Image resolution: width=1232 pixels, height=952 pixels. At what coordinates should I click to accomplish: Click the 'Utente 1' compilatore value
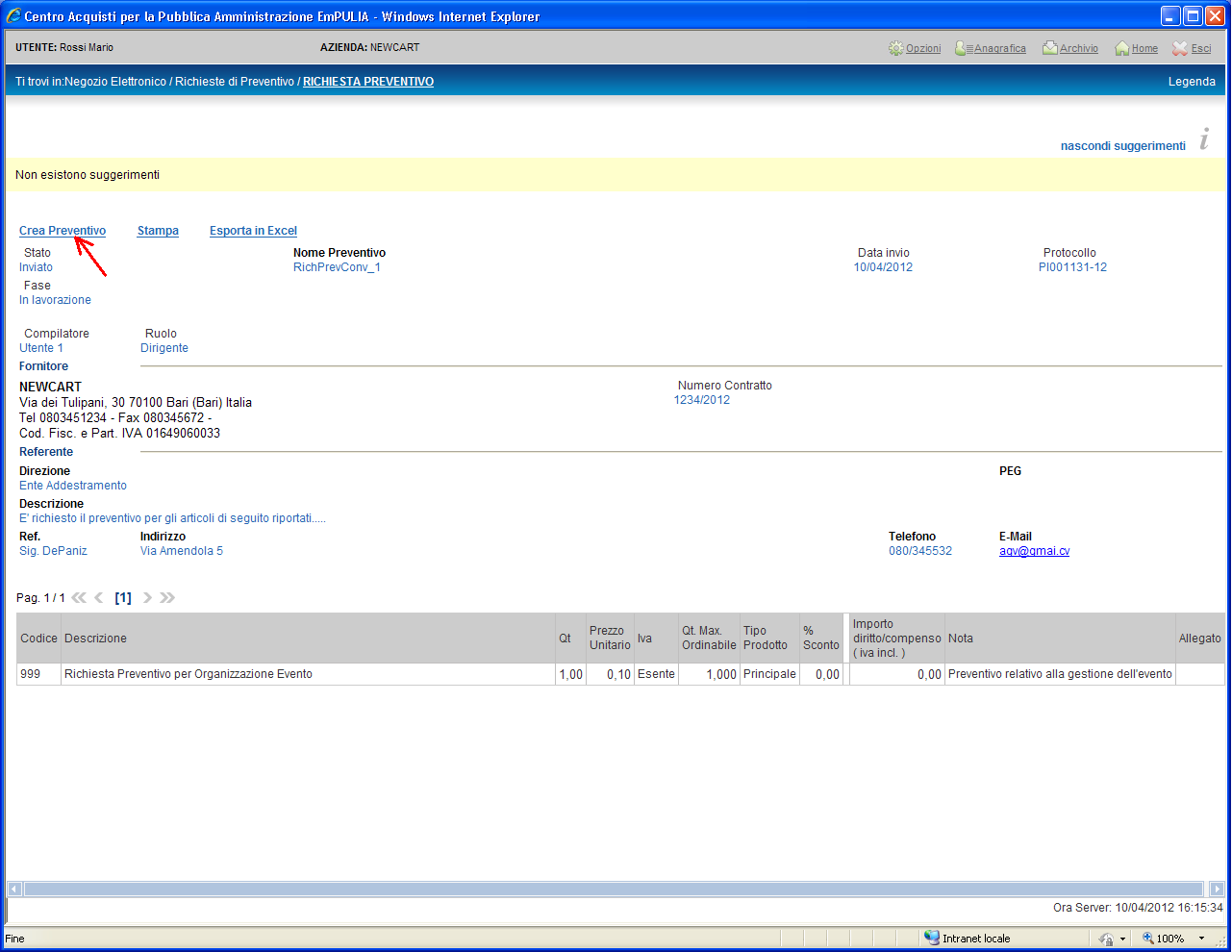41,348
